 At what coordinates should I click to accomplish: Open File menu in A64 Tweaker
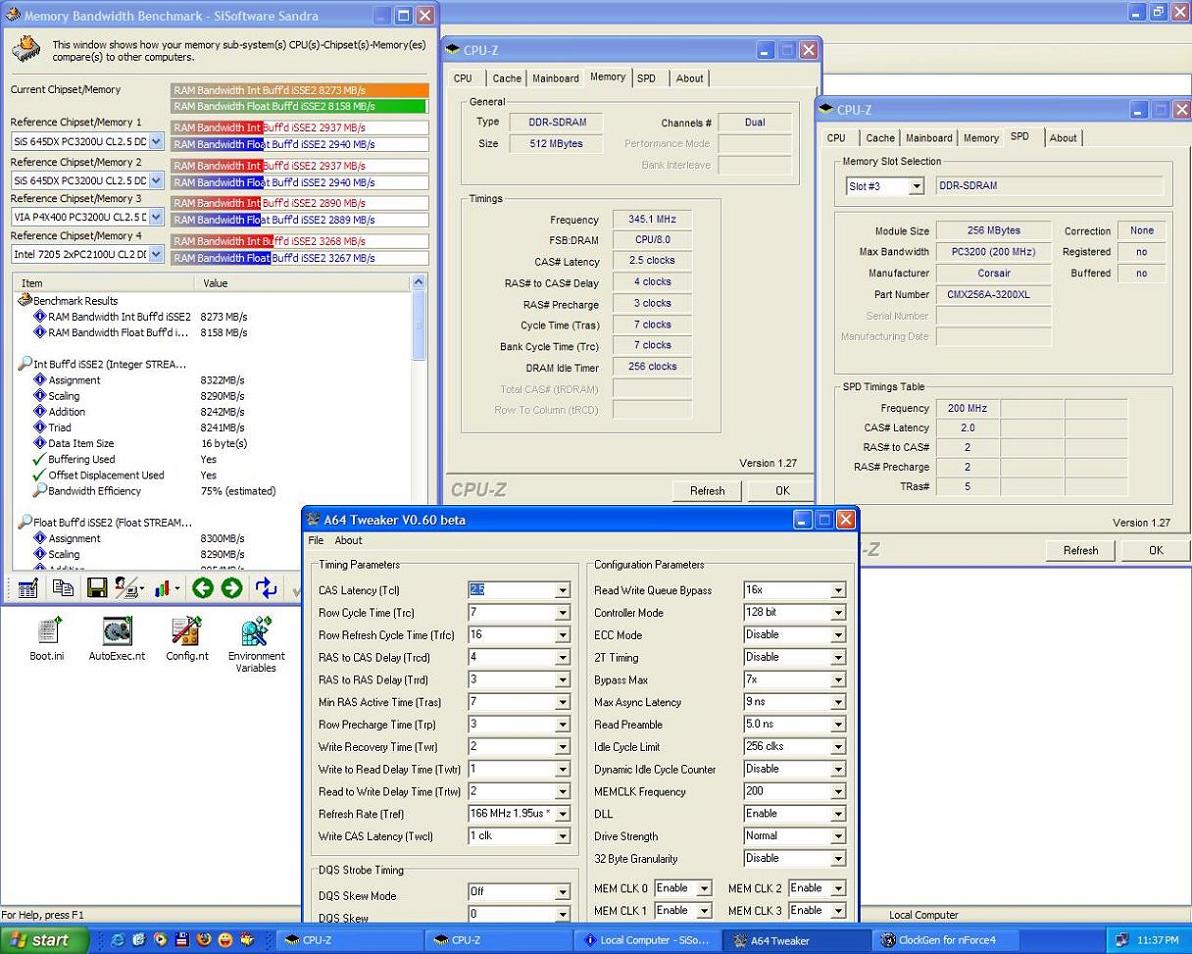316,540
